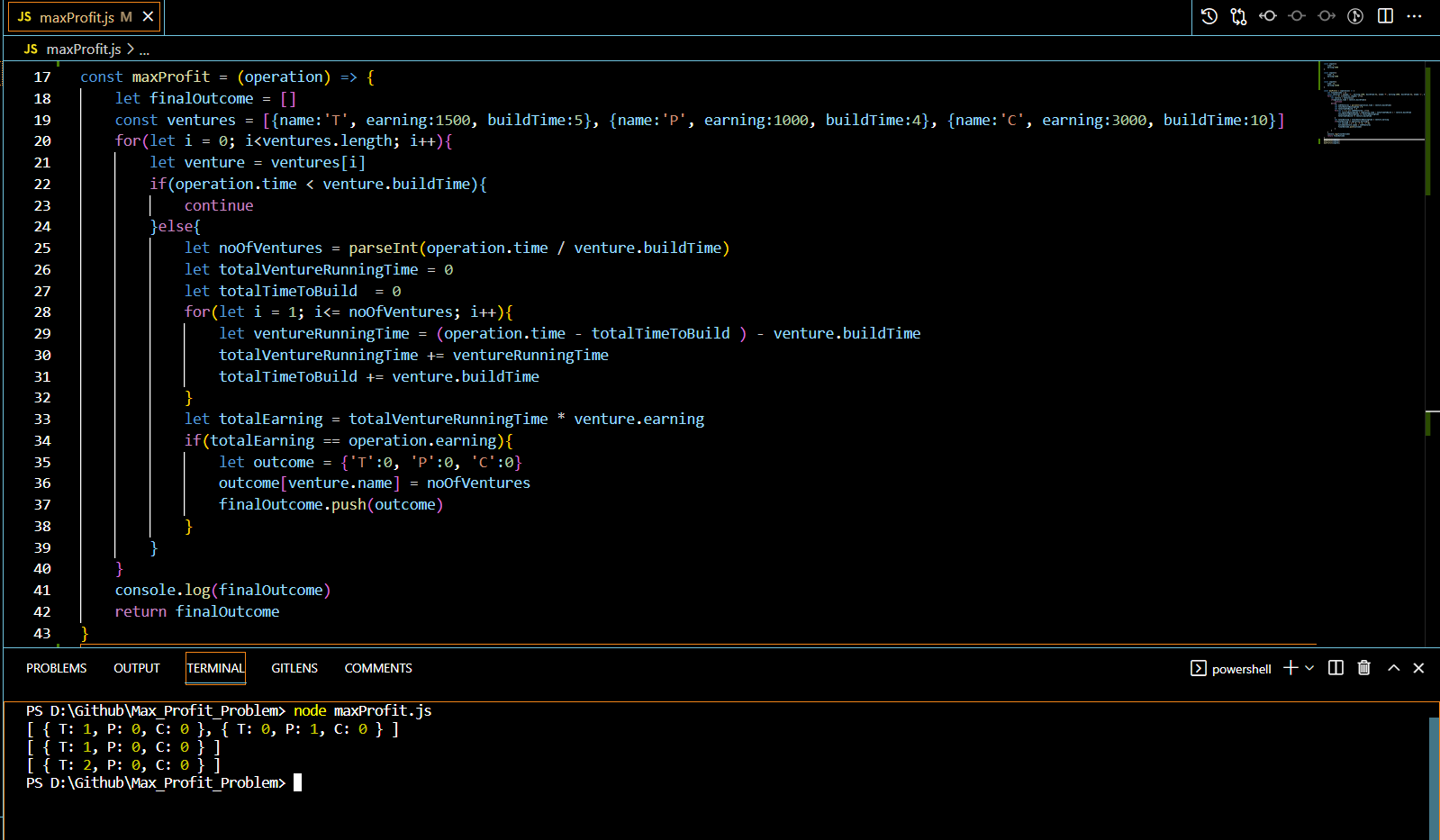This screenshot has width=1440, height=840.
Task: Split the terminal pane
Action: point(1336,667)
